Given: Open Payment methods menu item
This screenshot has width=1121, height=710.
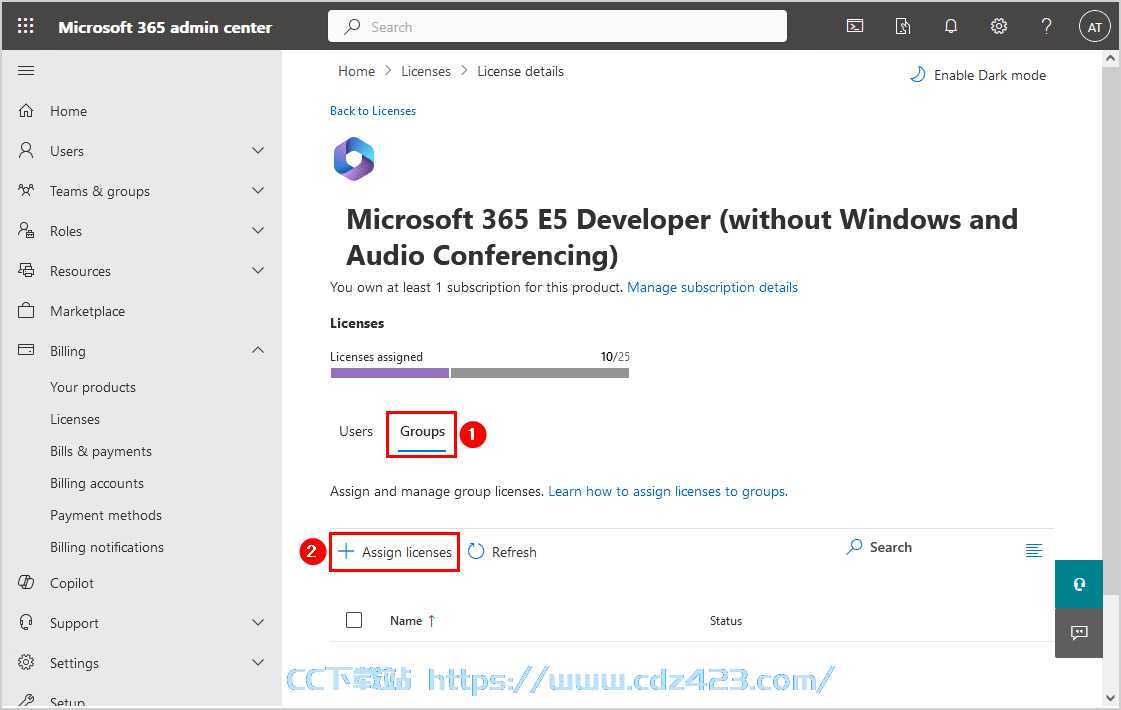Looking at the screenshot, I should pyautogui.click(x=106, y=515).
